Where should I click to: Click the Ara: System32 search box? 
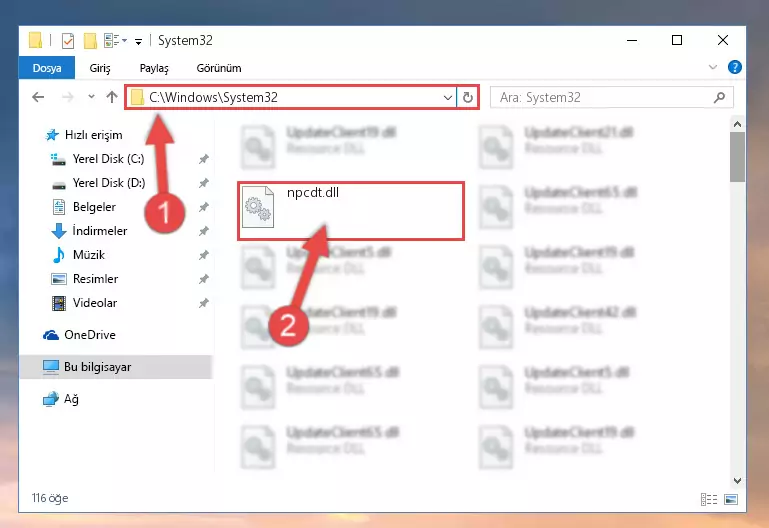coord(612,97)
